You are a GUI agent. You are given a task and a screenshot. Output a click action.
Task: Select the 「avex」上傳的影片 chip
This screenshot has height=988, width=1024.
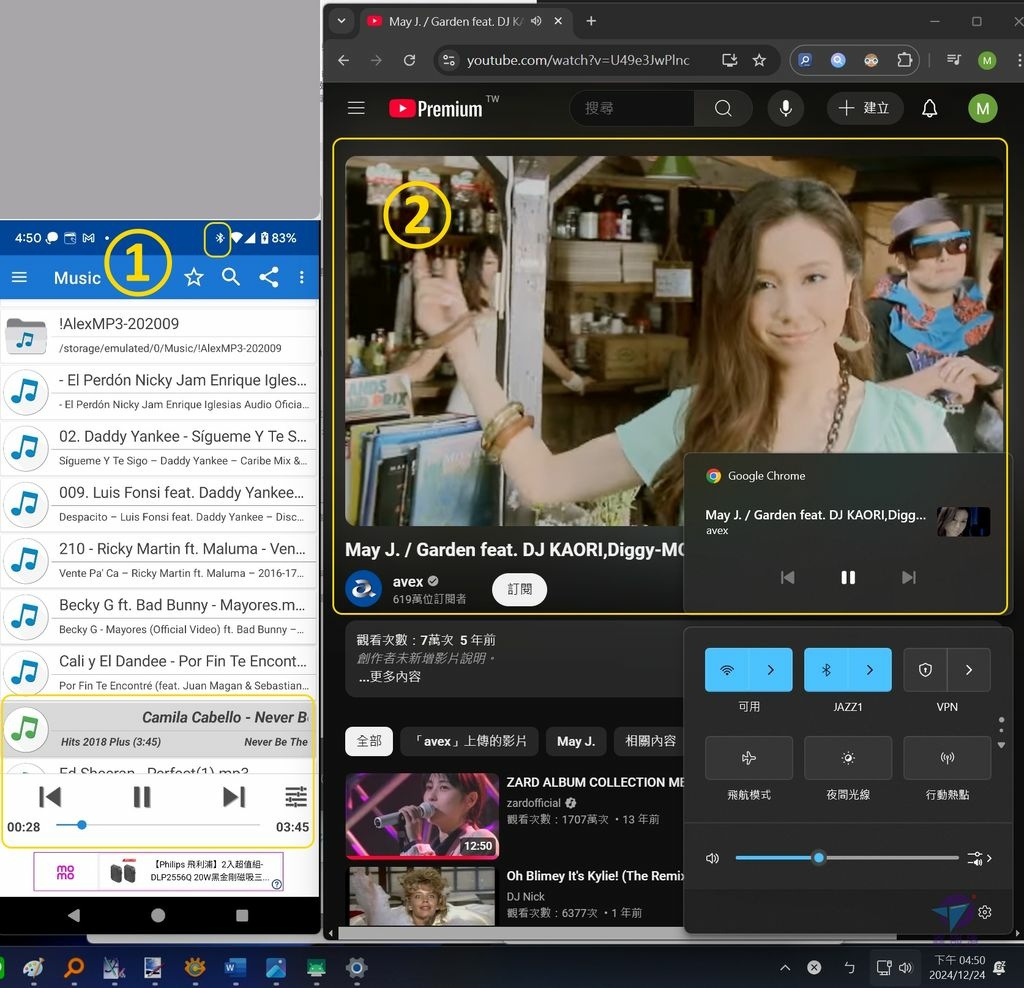pyautogui.click(x=470, y=741)
